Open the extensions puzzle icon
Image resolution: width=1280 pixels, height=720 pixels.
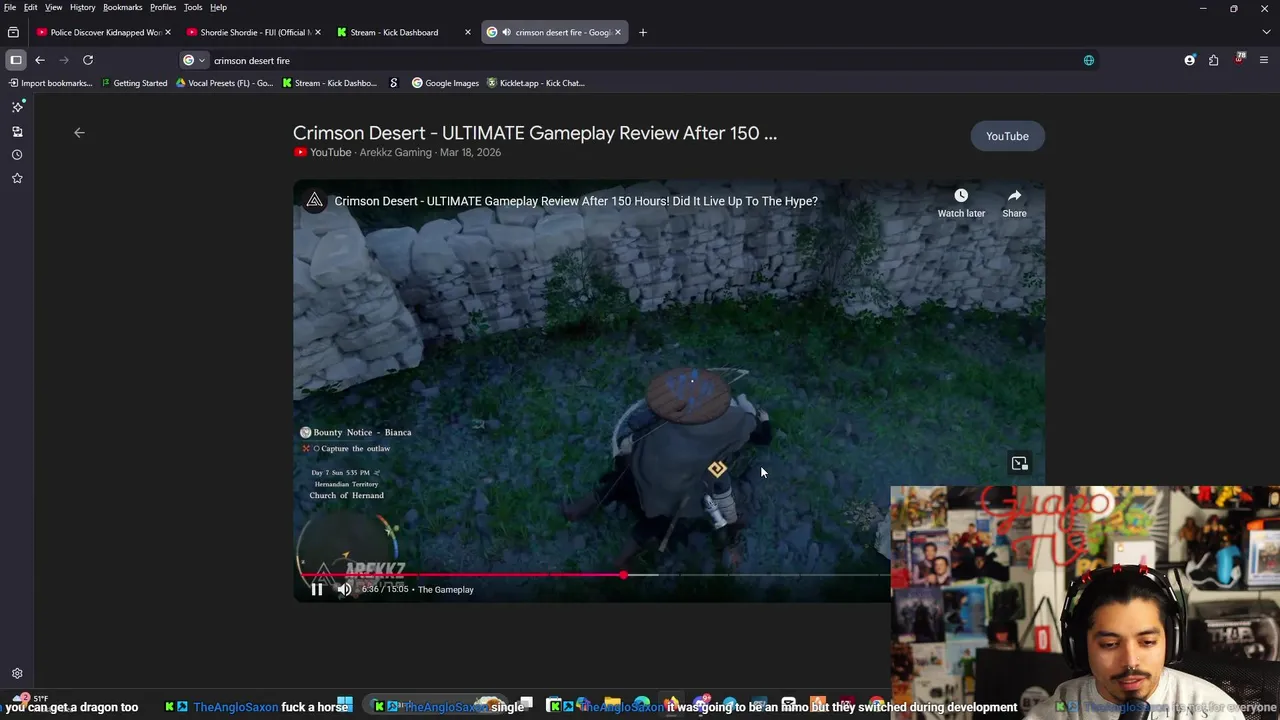click(1213, 60)
